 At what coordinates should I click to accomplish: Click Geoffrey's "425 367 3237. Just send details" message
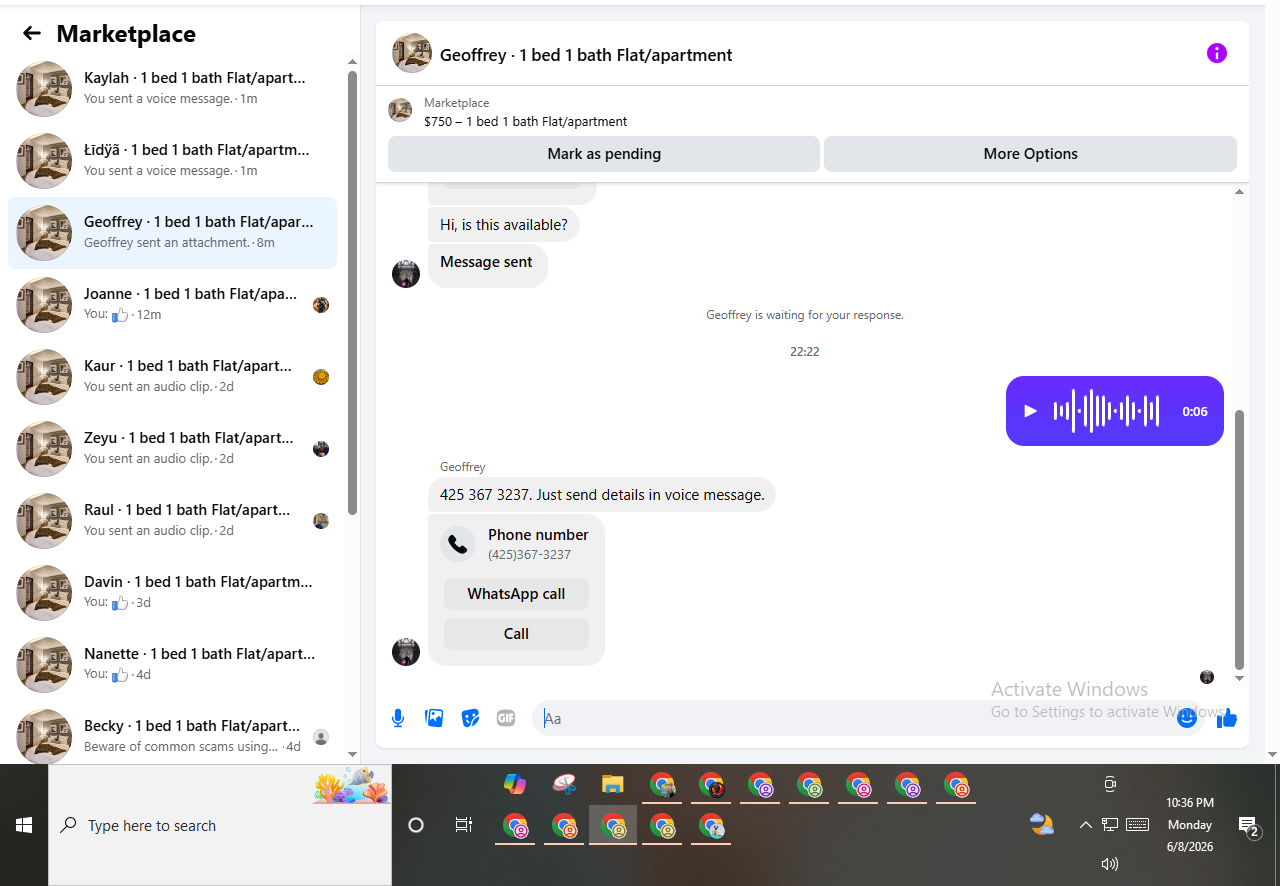[602, 494]
